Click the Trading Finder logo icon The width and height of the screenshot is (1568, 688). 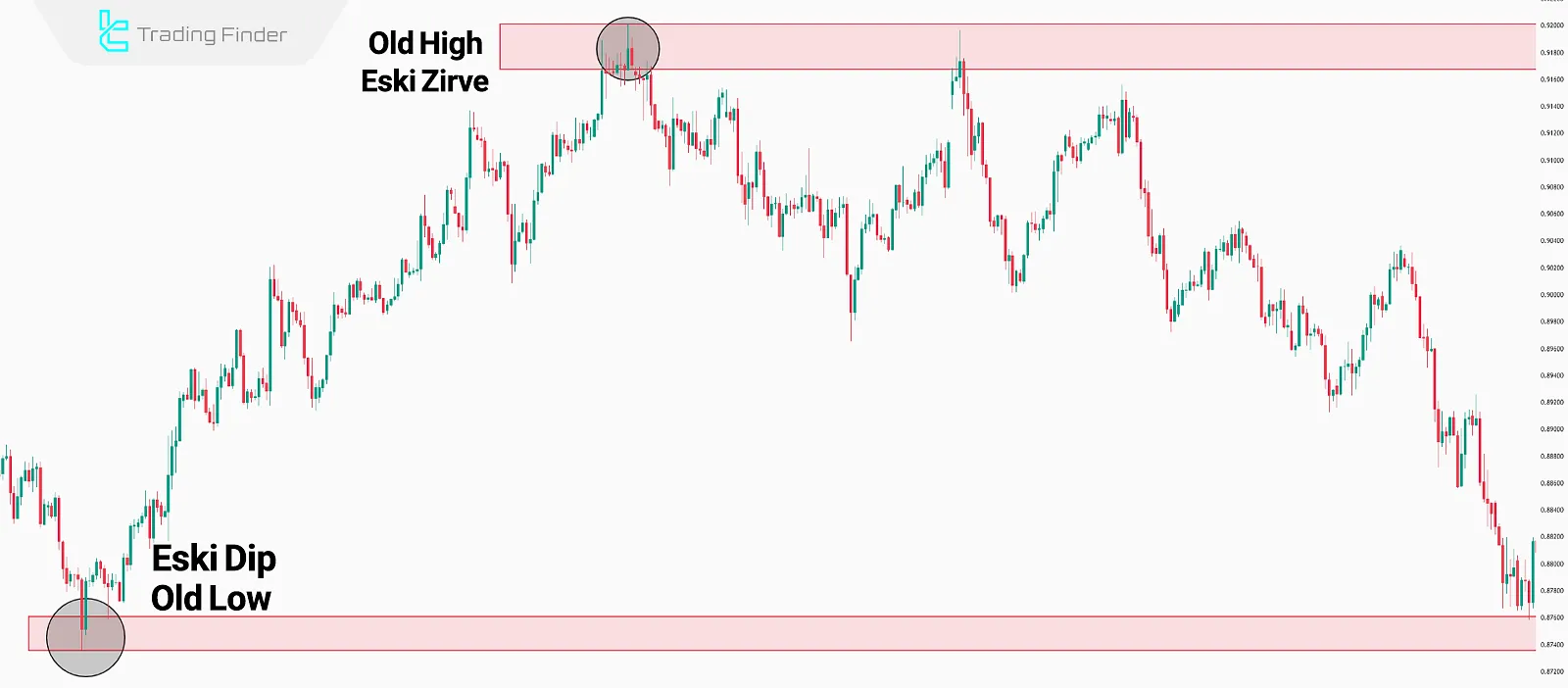click(x=113, y=31)
